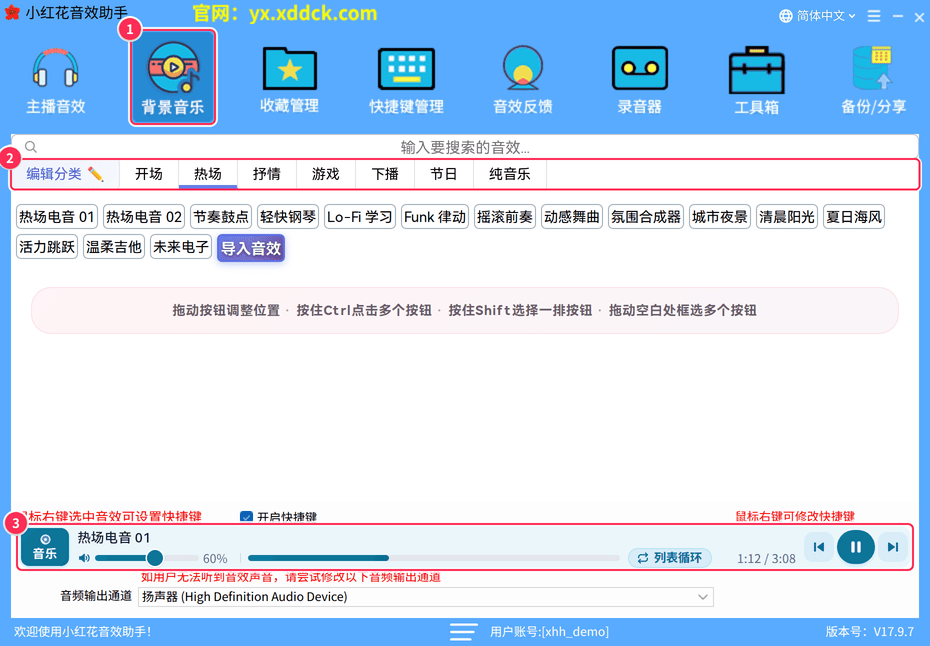Open 收藏管理 star folder
The image size is (930, 646).
coord(289,80)
